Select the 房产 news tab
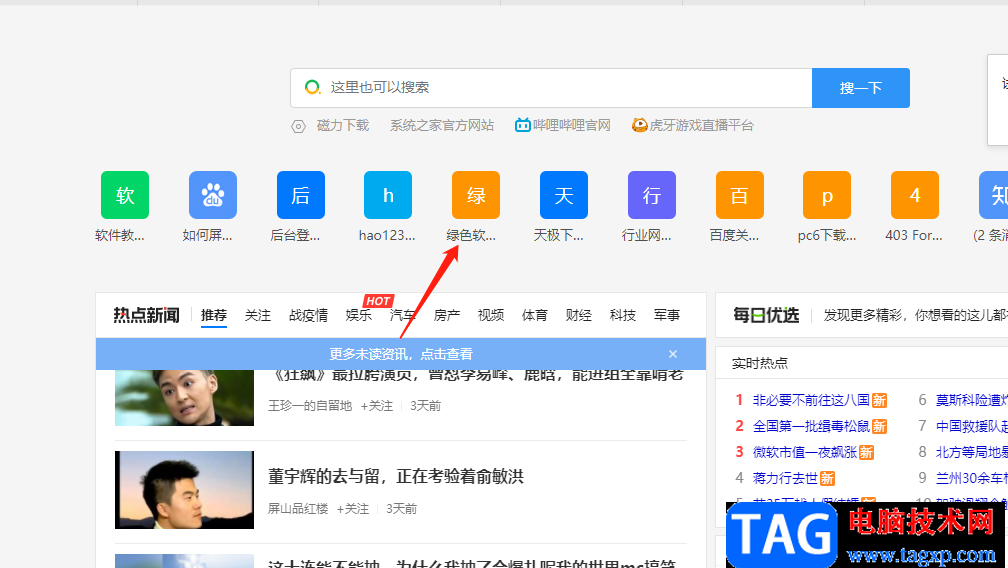Image resolution: width=1008 pixels, height=568 pixels. tap(447, 315)
